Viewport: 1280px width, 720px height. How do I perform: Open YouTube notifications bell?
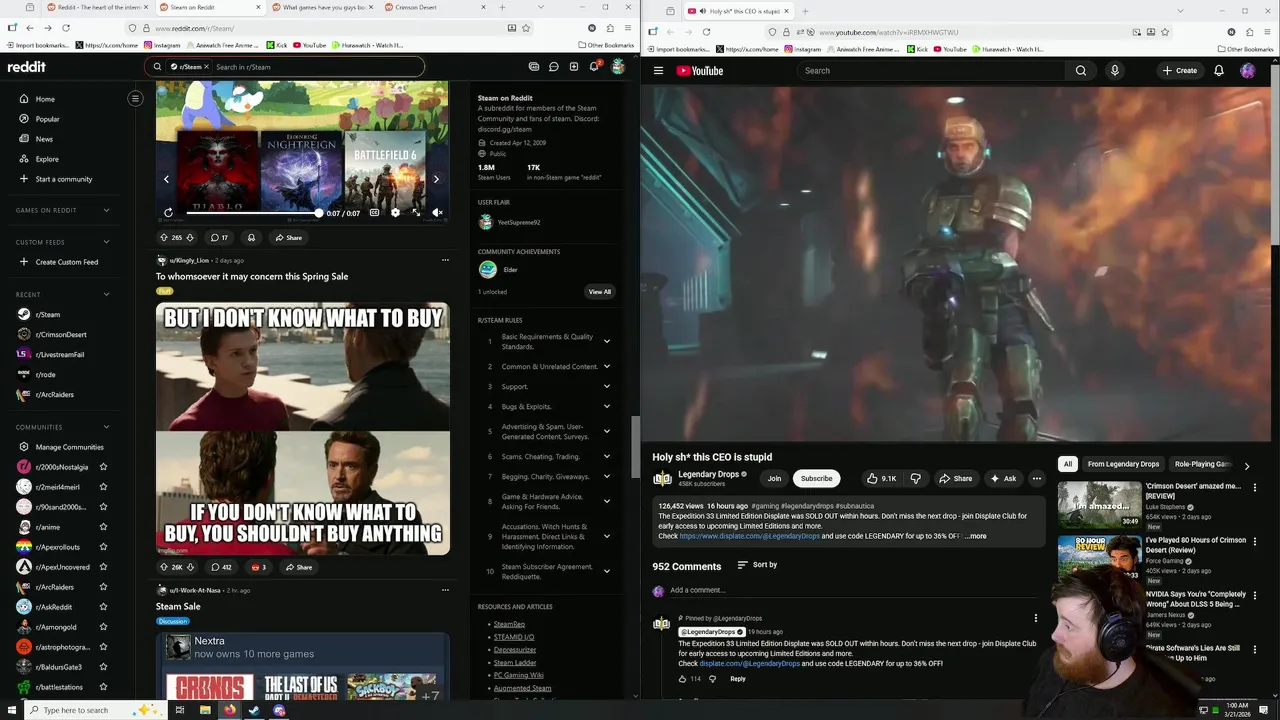pyautogui.click(x=1218, y=71)
